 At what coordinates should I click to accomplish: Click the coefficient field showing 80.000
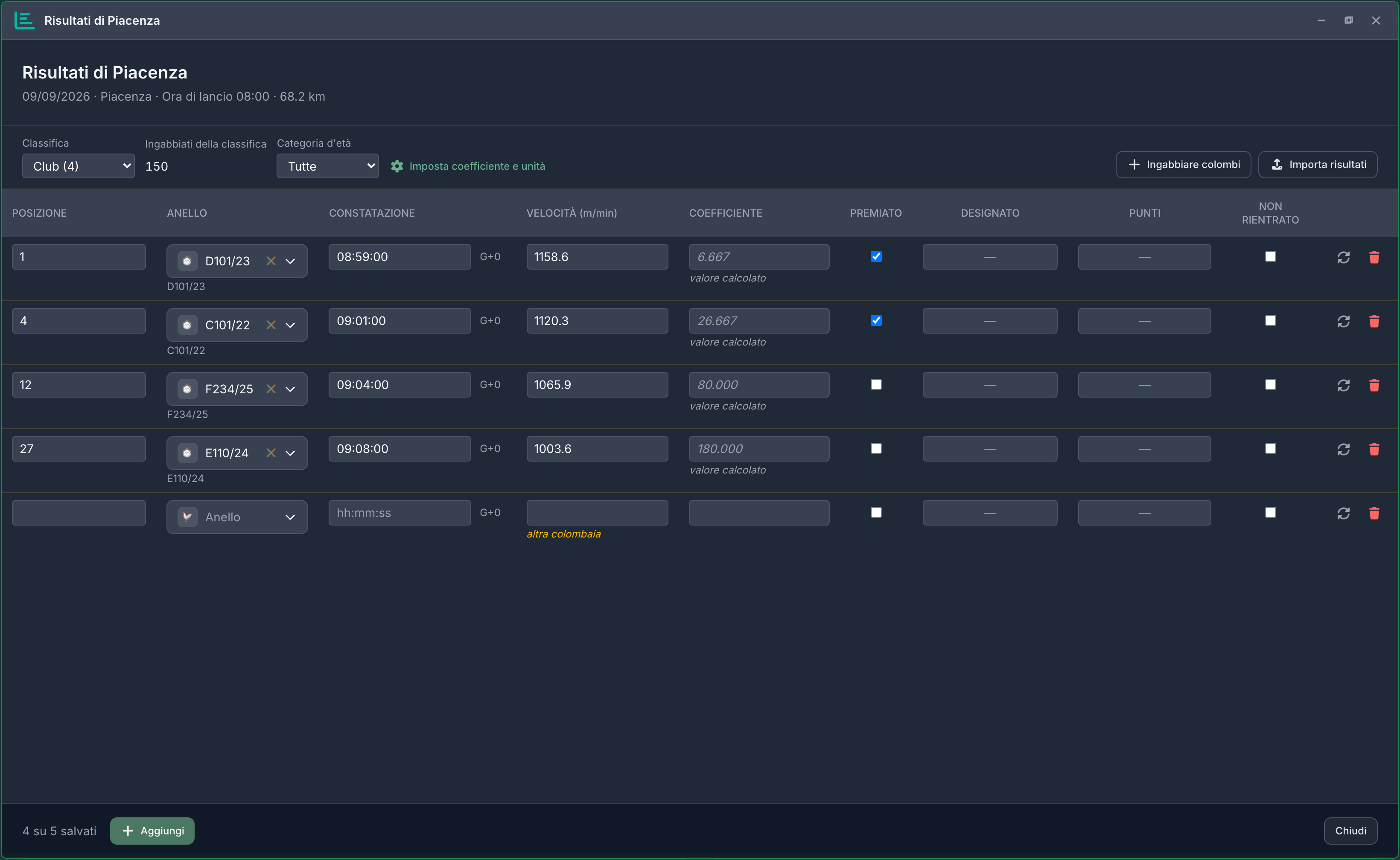click(758, 384)
